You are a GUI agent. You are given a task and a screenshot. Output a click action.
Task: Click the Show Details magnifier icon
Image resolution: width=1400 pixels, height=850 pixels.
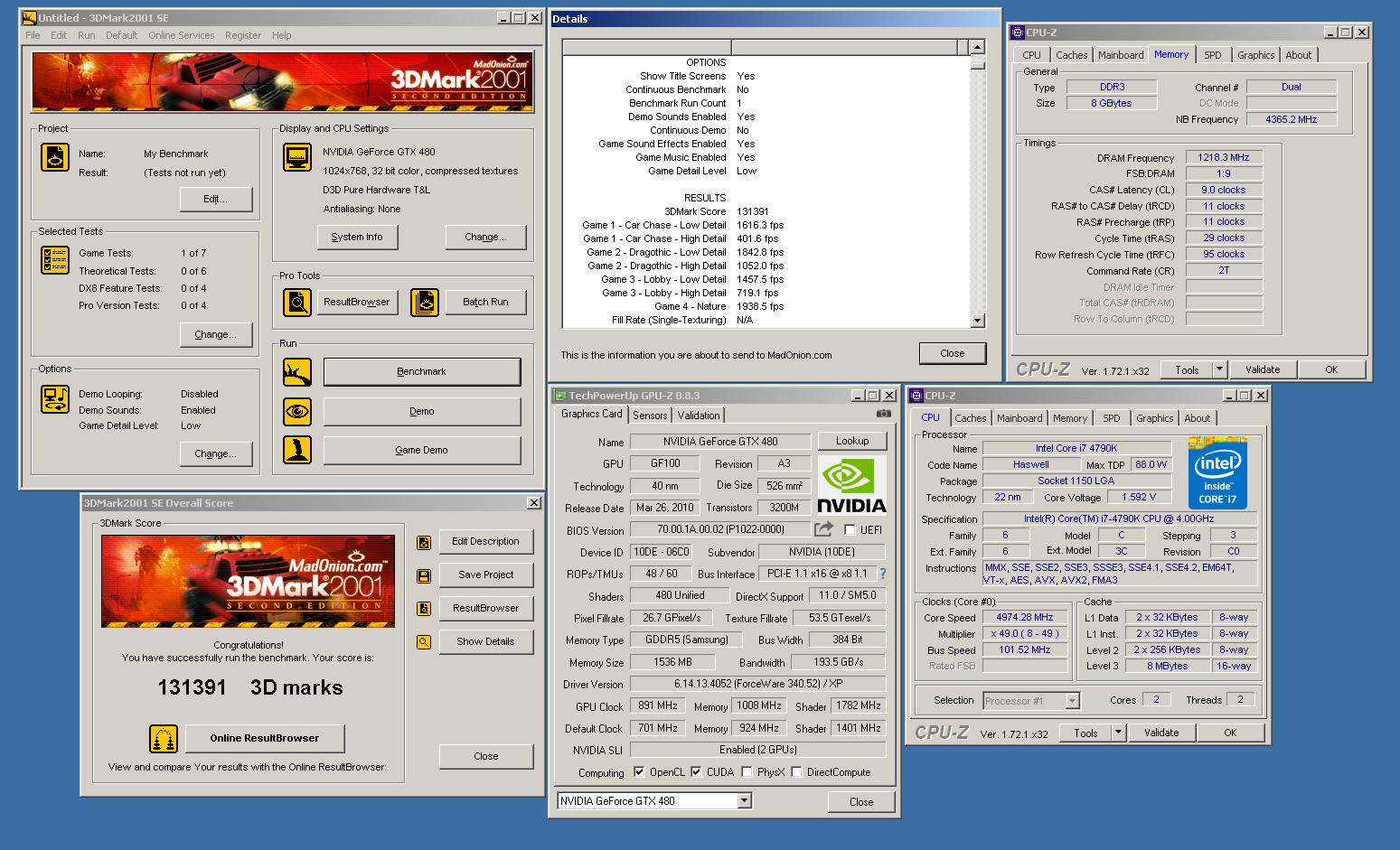(x=423, y=642)
